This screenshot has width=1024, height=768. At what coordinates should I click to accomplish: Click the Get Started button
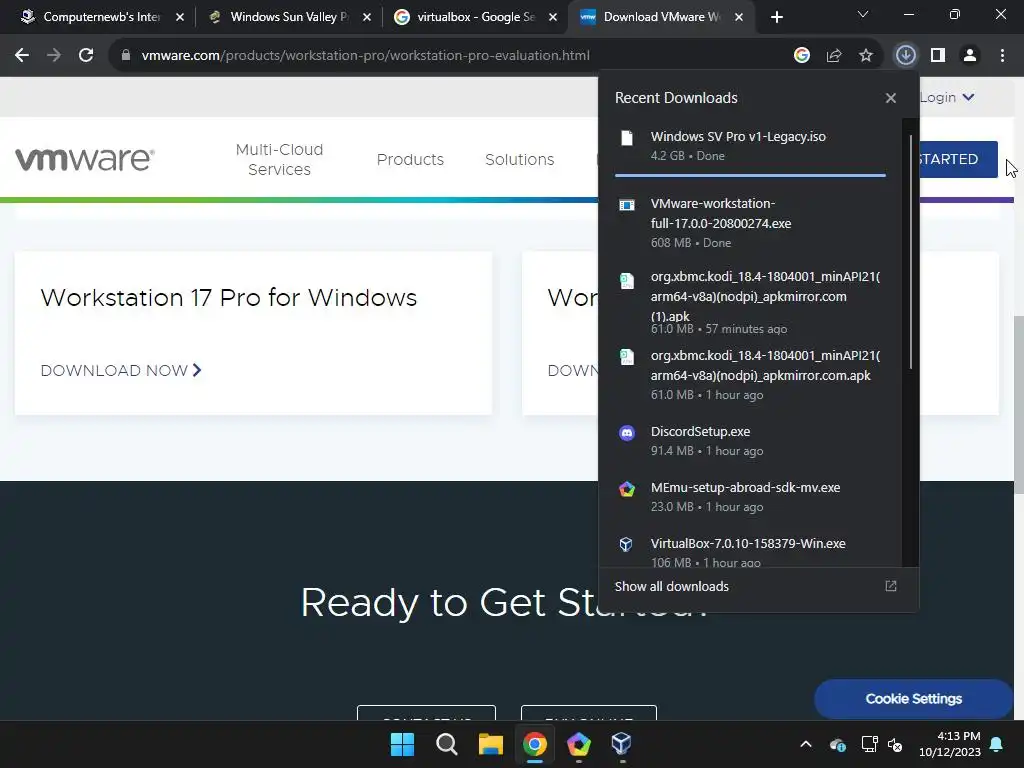tap(958, 159)
